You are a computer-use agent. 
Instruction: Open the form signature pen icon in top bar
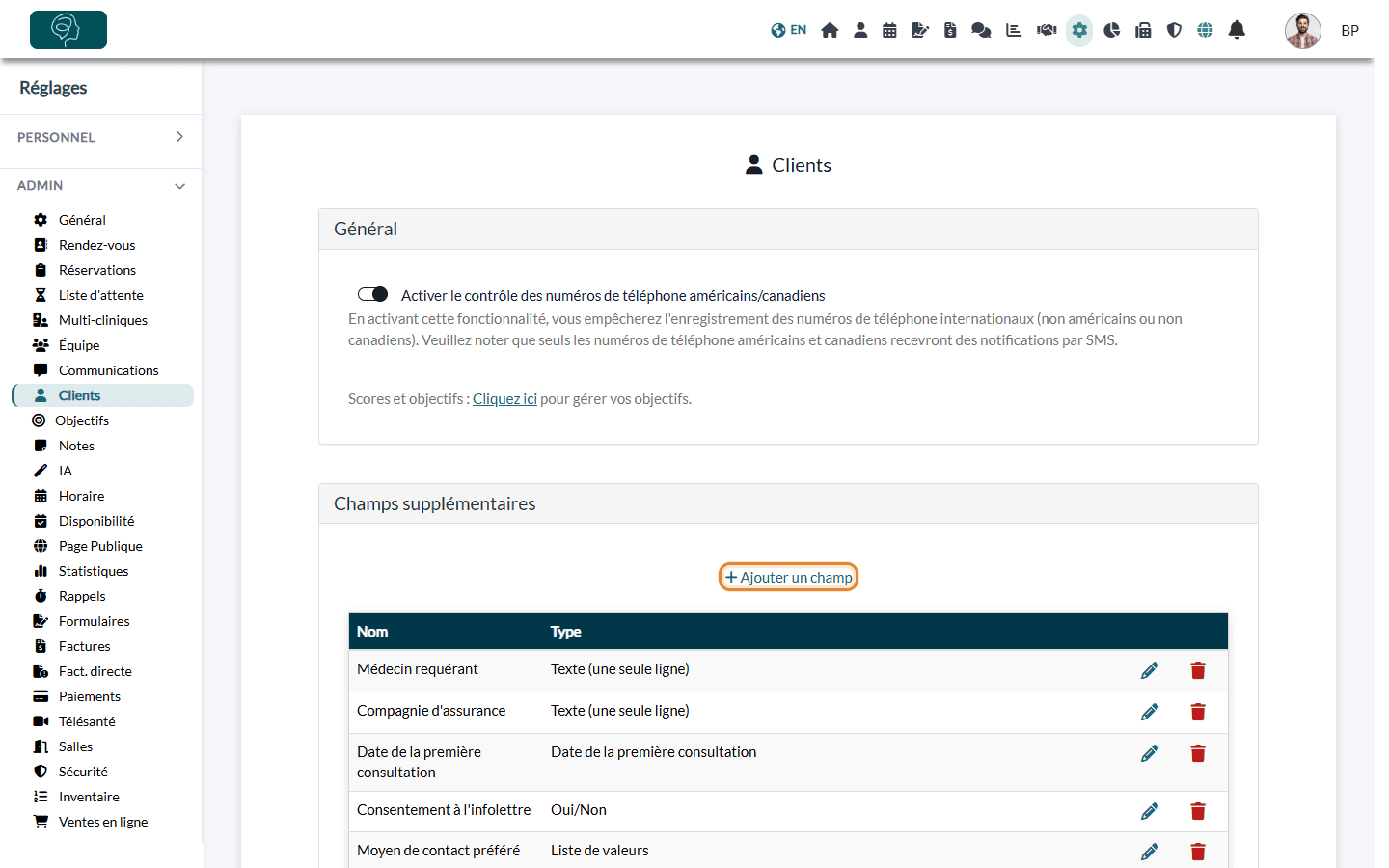coord(919,30)
